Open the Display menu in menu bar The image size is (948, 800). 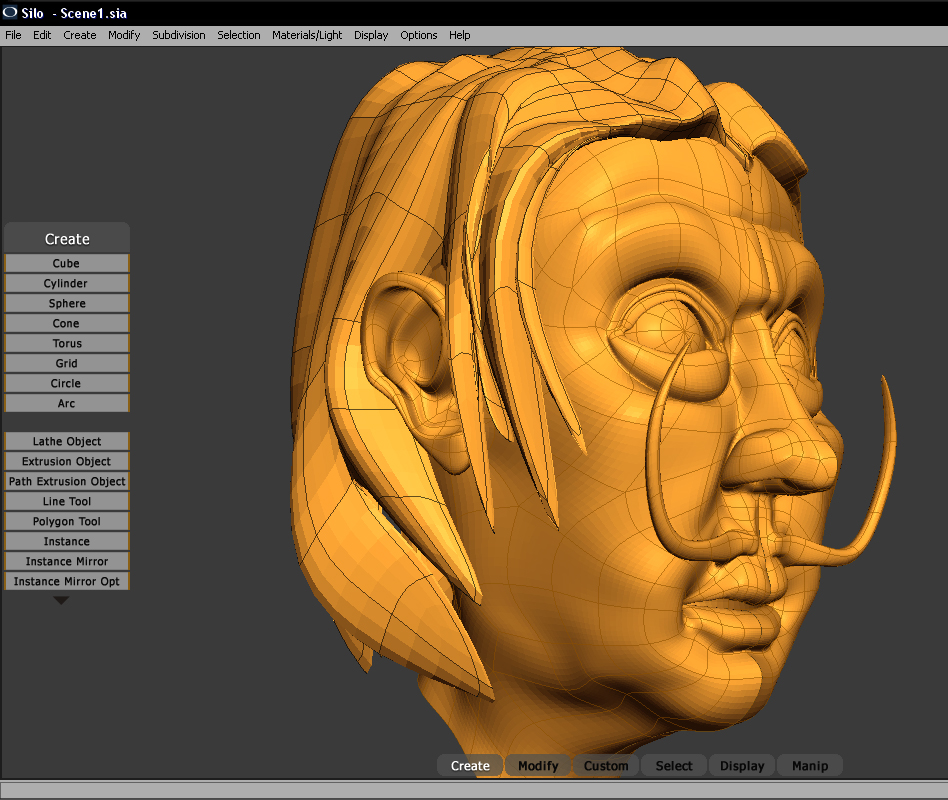(371, 35)
